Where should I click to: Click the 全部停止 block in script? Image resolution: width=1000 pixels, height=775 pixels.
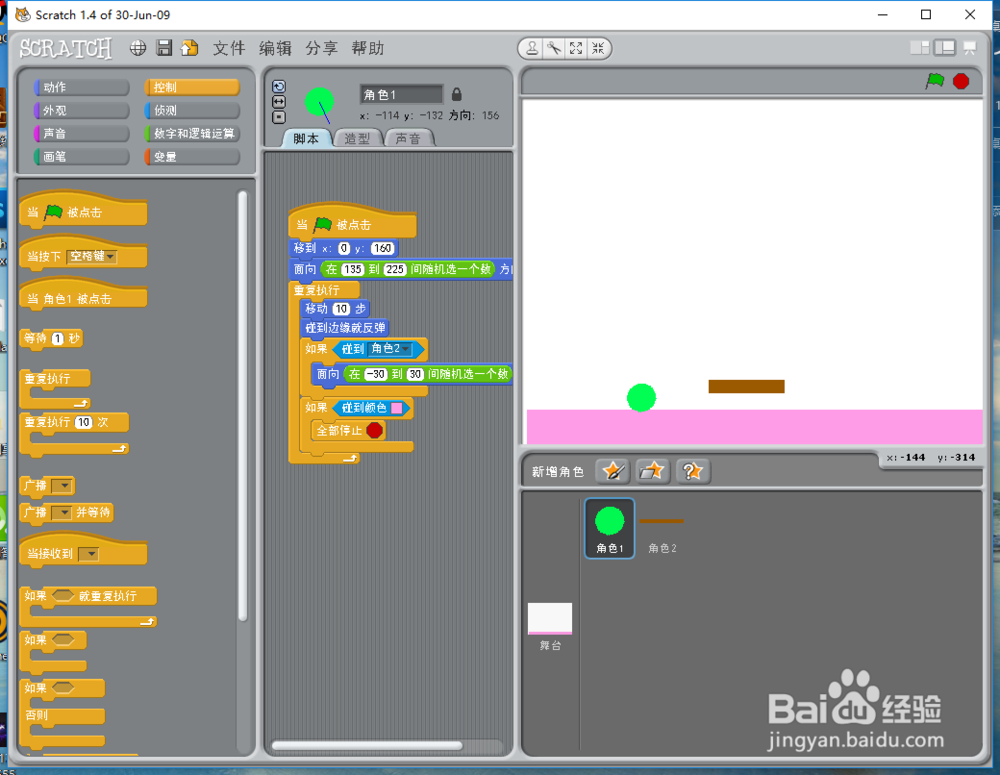pos(348,431)
